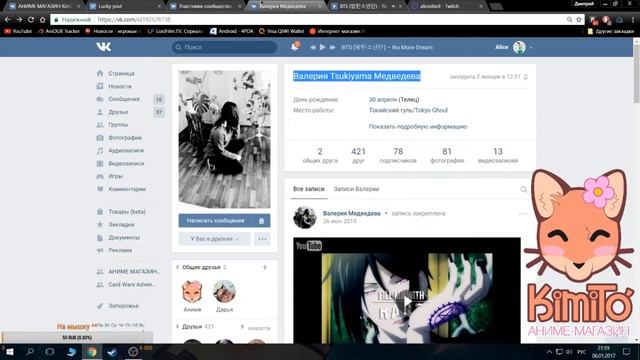Open 2 общих друга counter
This screenshot has height=360, width=640.
pos(320,156)
